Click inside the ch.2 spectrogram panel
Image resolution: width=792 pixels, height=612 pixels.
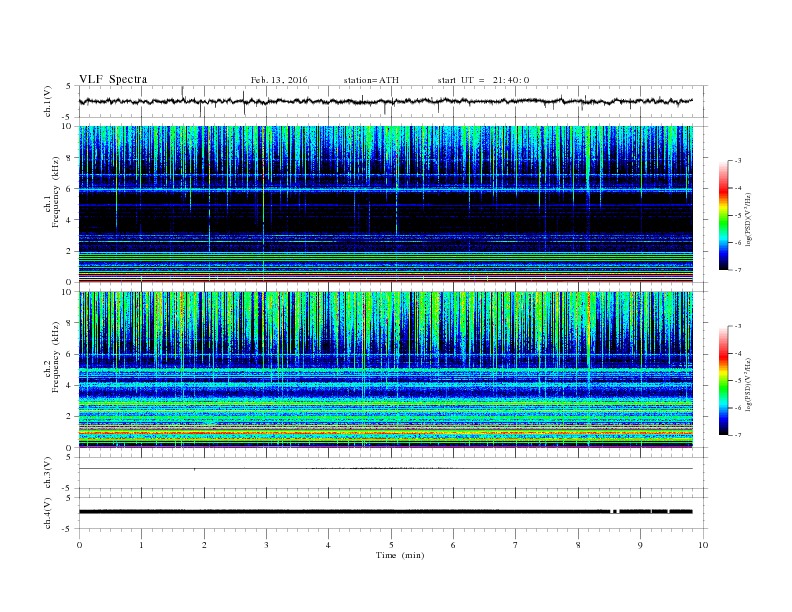click(386, 370)
